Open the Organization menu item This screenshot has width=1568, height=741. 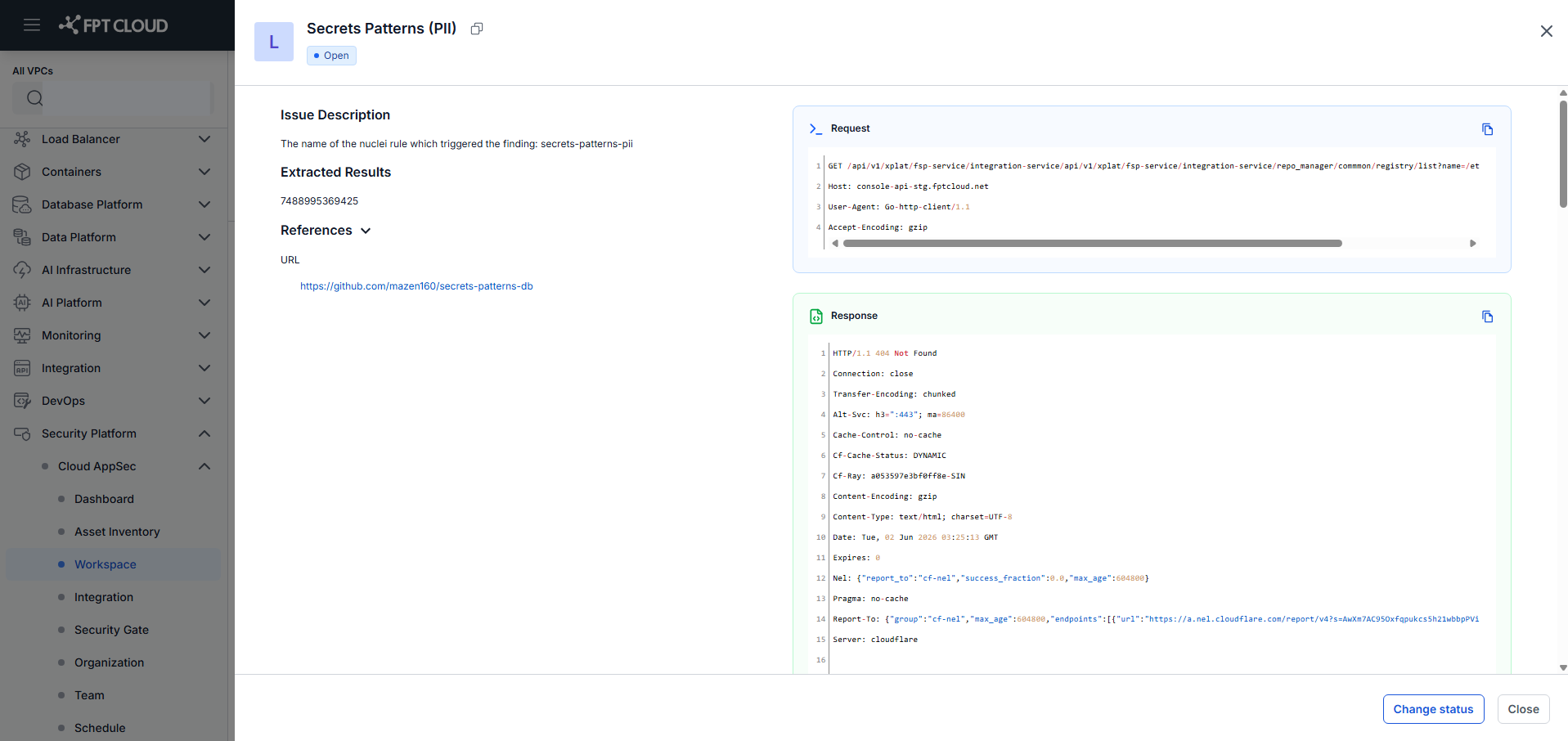point(113,662)
